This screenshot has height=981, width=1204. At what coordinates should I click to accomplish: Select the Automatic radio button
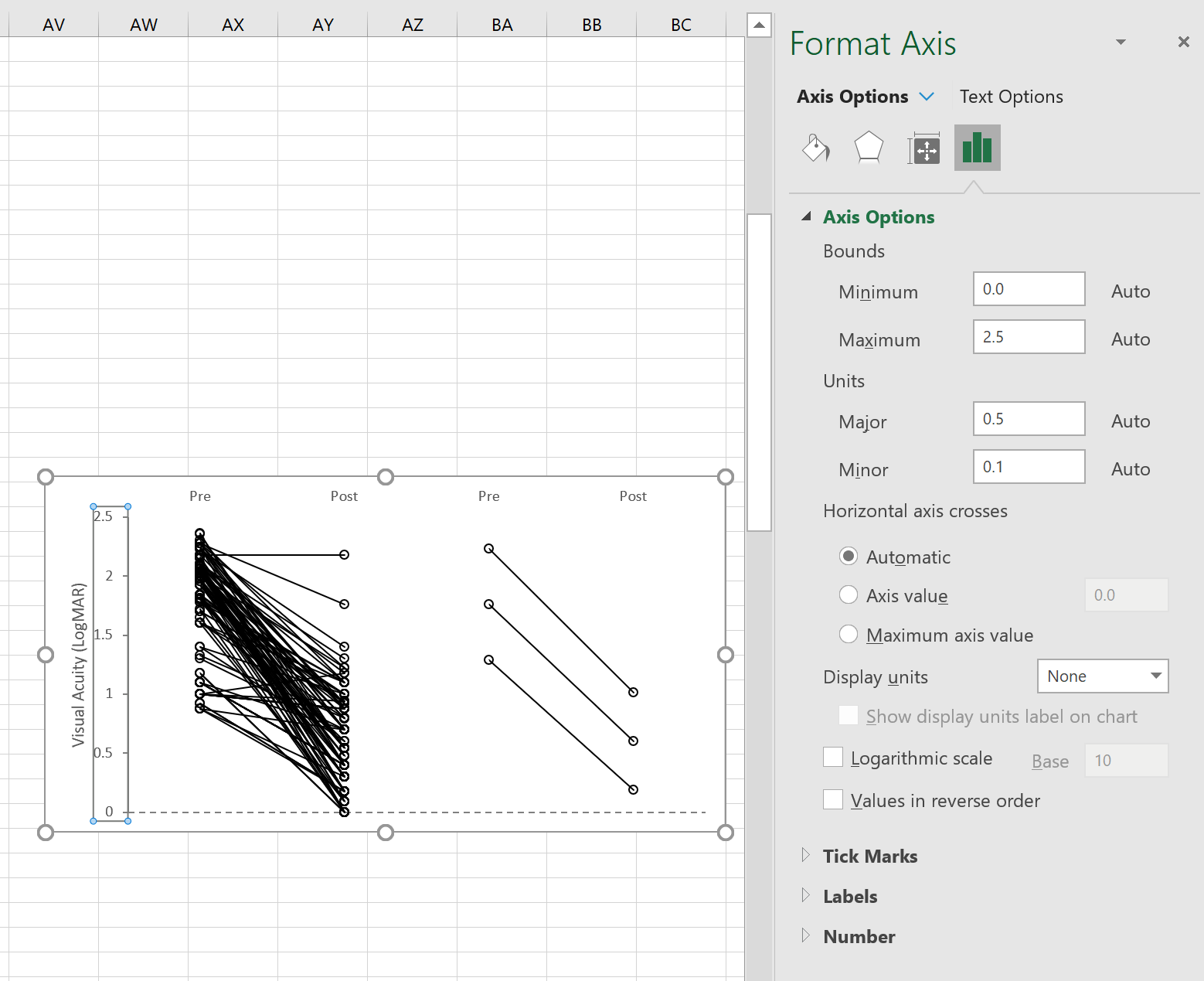click(x=848, y=556)
